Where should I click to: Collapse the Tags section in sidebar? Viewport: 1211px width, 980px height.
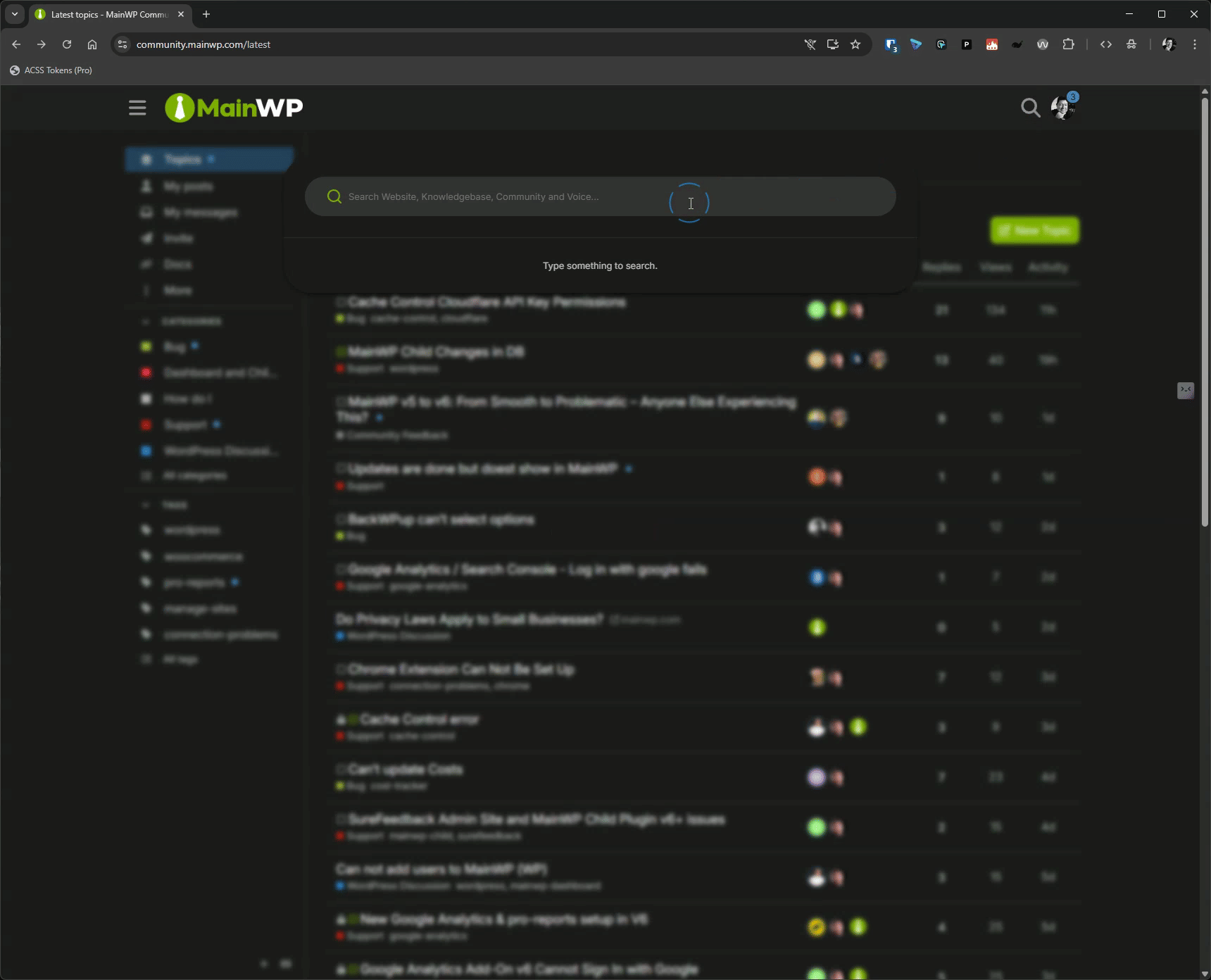pyautogui.click(x=146, y=505)
